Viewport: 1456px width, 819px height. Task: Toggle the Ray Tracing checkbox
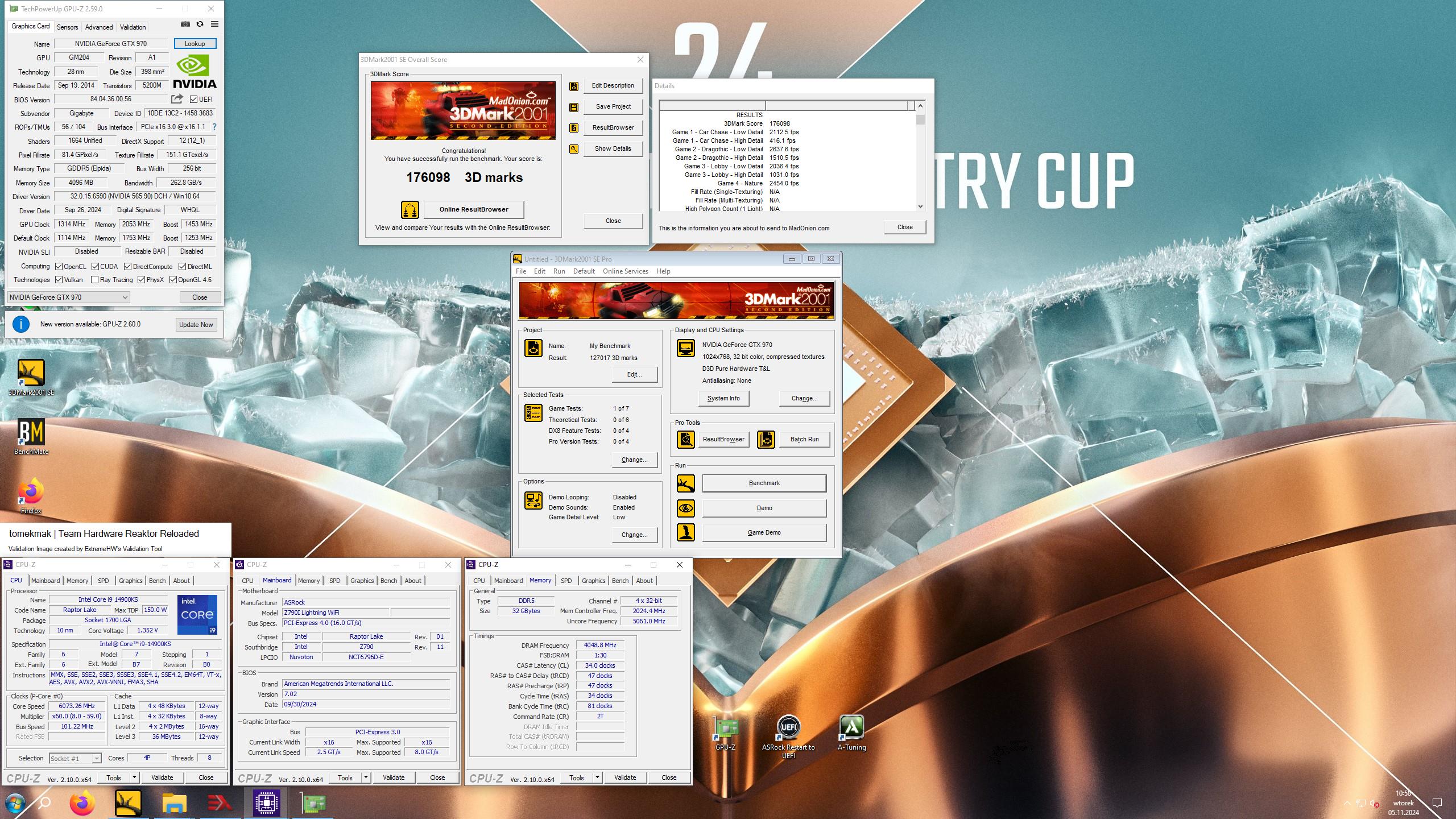[x=95, y=280]
